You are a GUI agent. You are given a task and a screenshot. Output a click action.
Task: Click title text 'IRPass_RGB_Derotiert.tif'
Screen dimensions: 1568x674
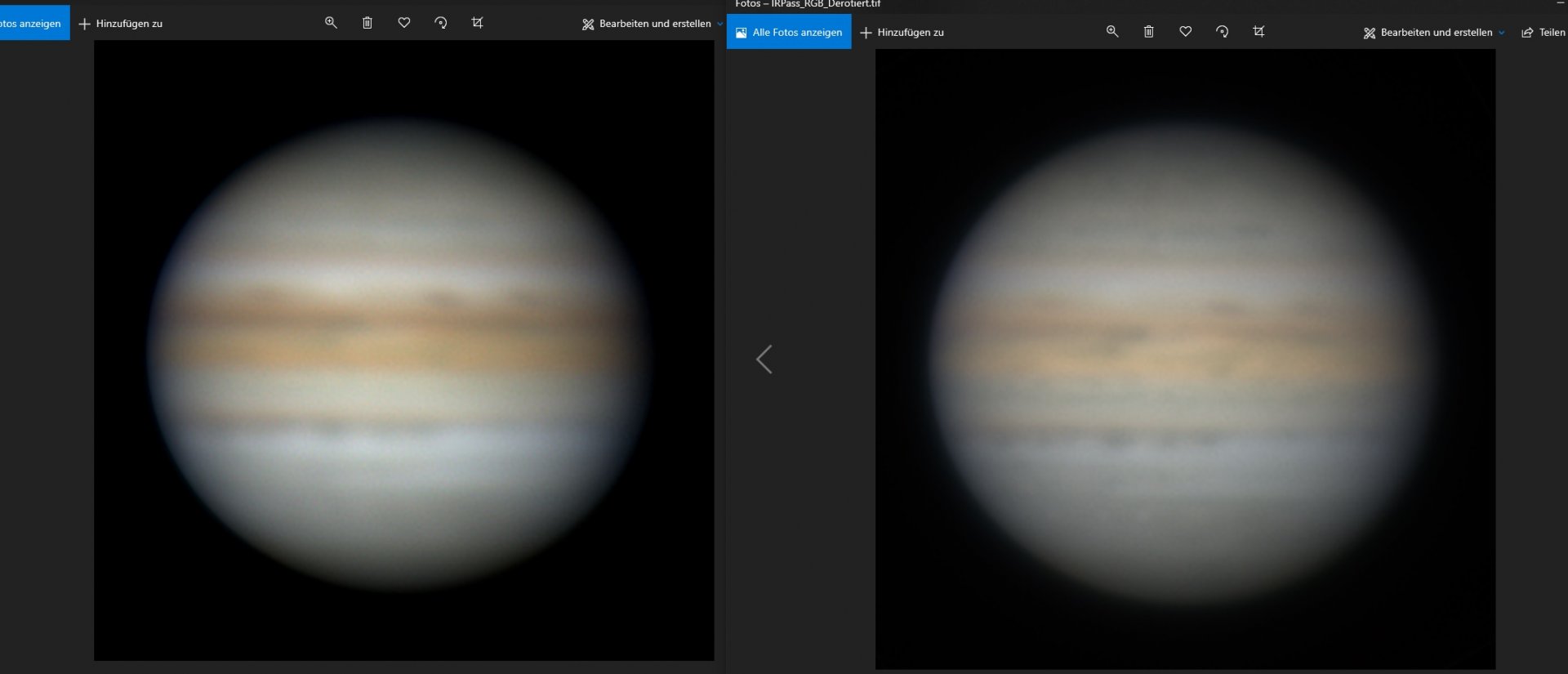(x=826, y=4)
